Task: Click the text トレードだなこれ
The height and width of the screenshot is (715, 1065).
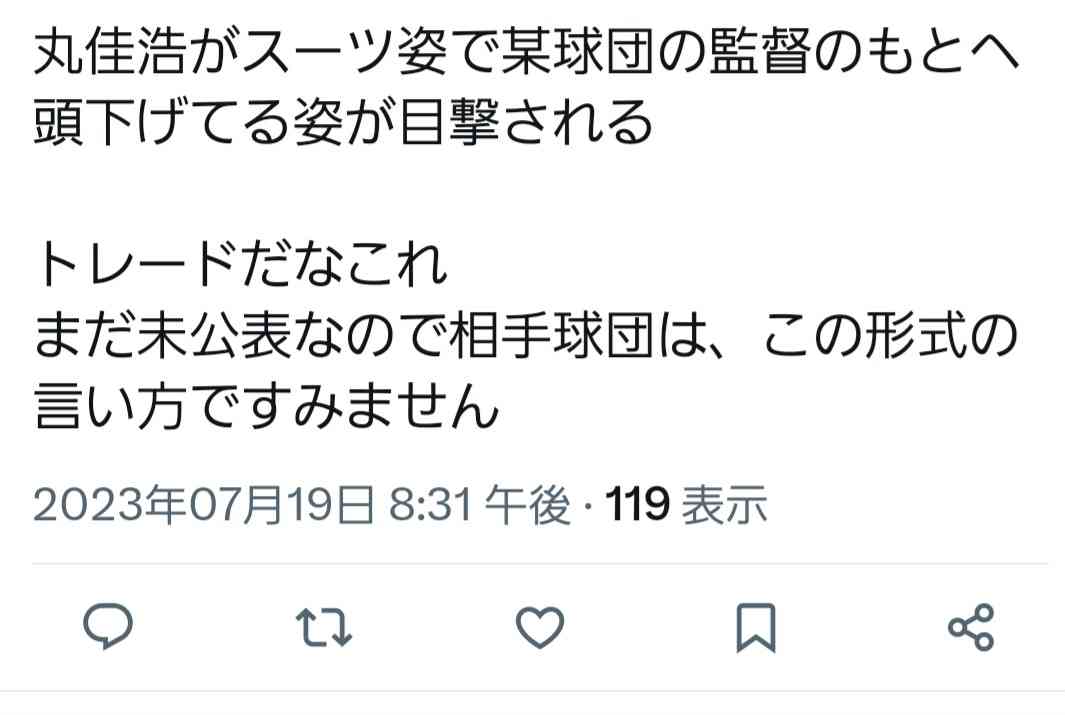Action: pos(240,265)
